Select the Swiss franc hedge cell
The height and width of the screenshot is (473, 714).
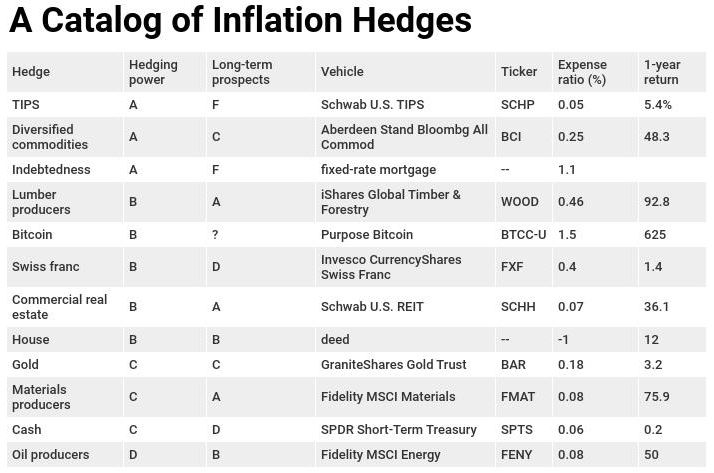(45, 267)
